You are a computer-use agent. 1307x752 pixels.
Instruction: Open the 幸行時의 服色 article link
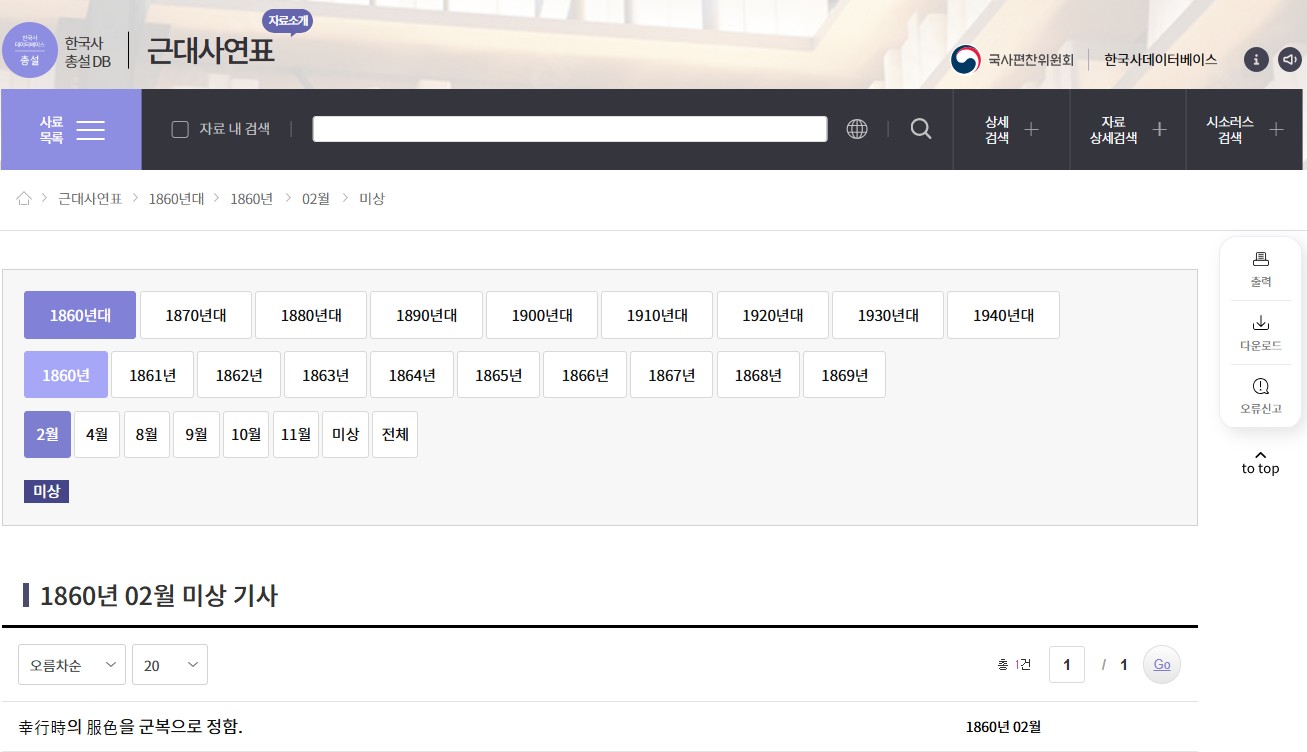click(131, 727)
